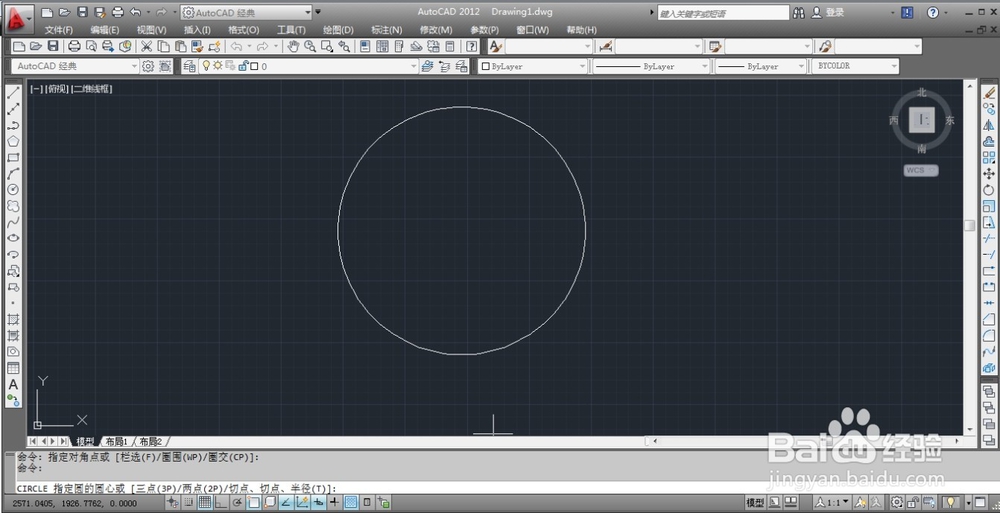Click the Cut (scissors) icon

coord(146,46)
